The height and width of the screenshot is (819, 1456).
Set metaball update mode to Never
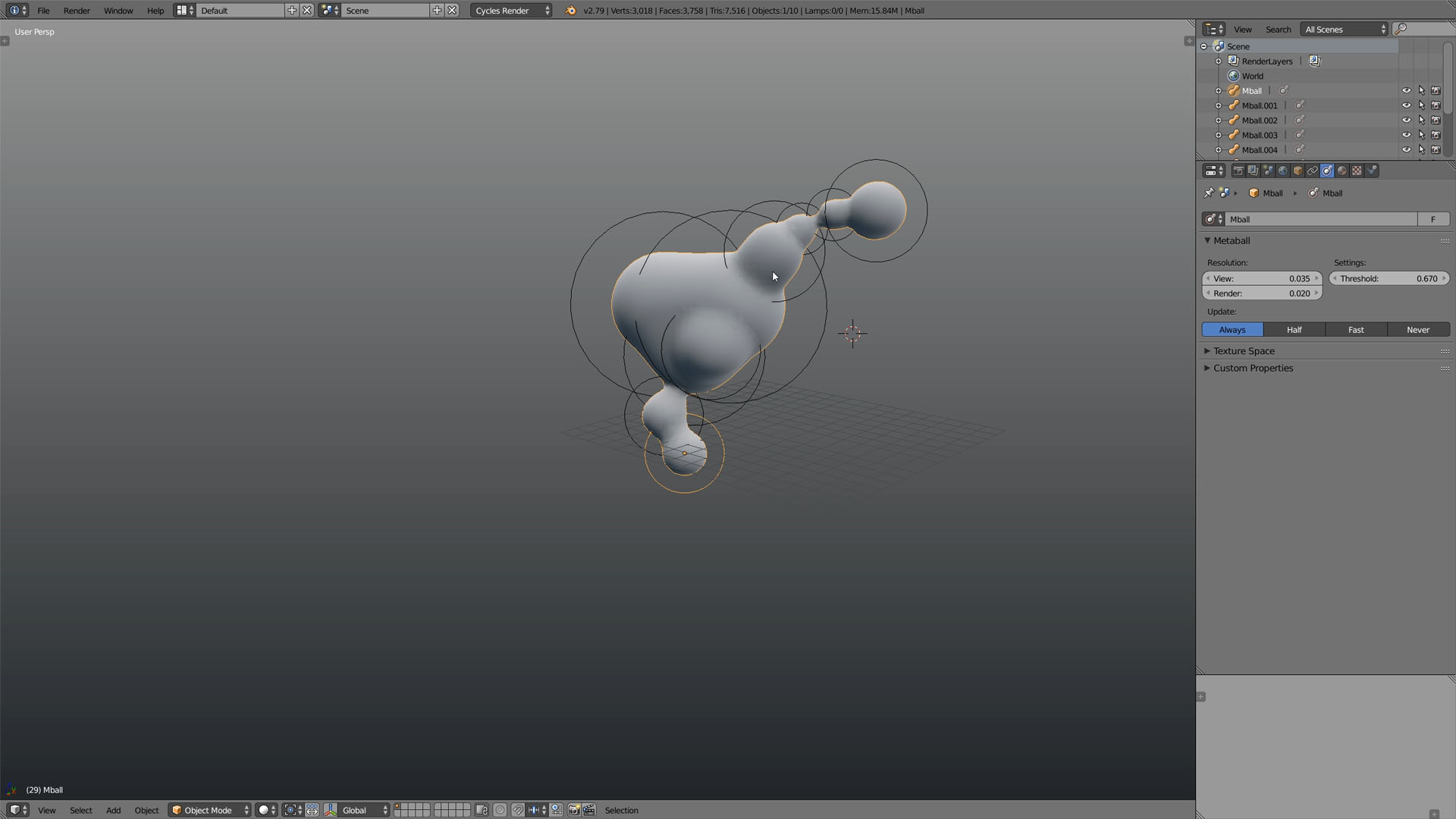1418,330
